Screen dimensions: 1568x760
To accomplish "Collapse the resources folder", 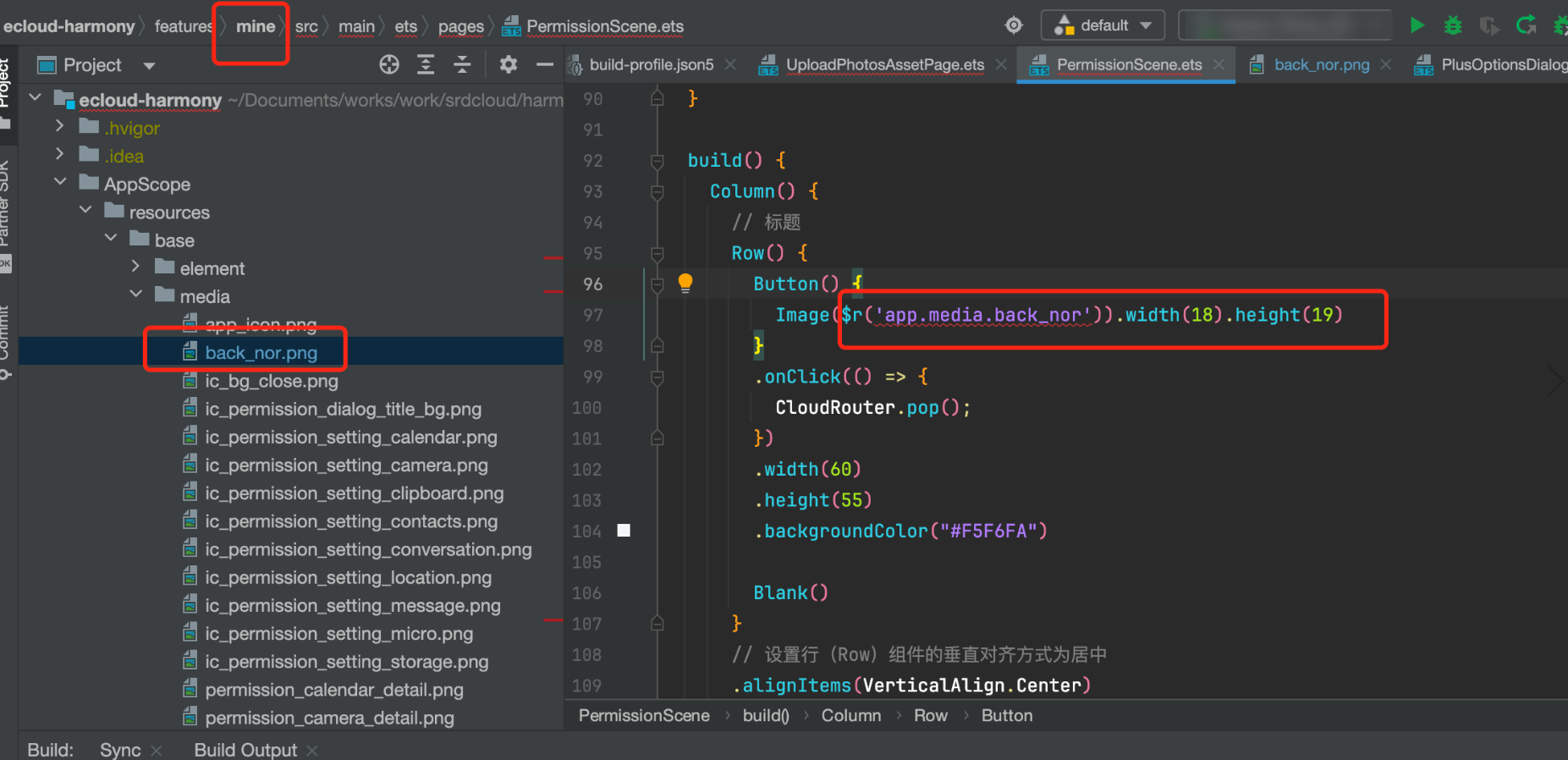I will click(85, 210).
